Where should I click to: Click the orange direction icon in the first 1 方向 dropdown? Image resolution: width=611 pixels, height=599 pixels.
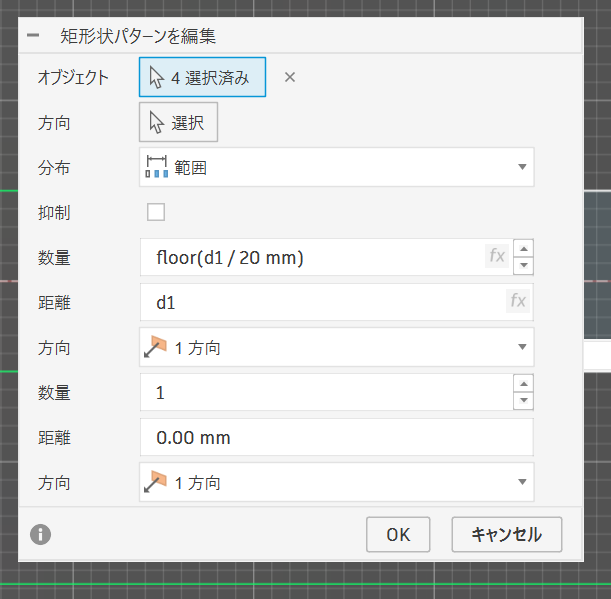pyautogui.click(x=155, y=347)
